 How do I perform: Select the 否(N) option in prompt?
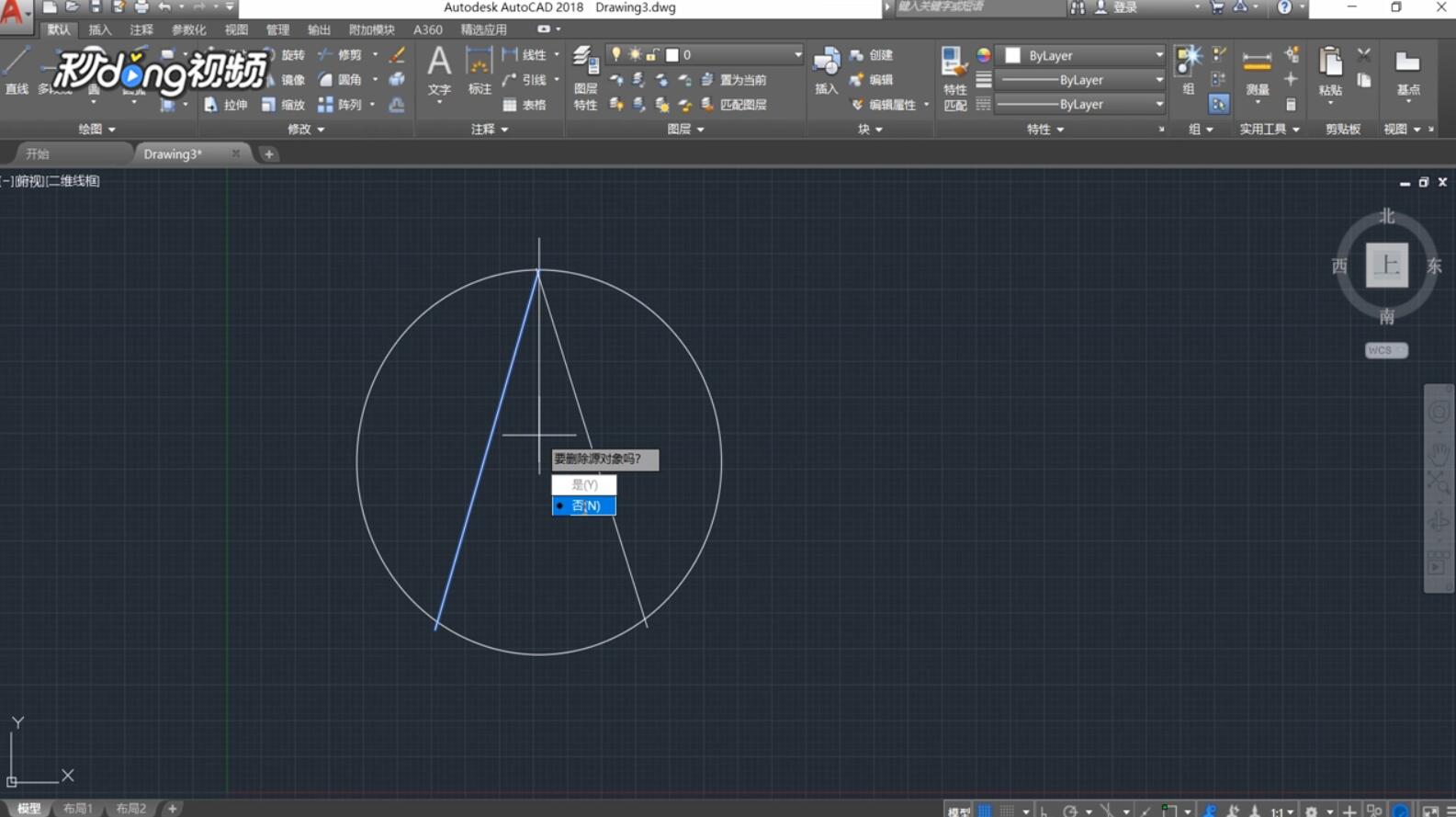click(x=585, y=506)
